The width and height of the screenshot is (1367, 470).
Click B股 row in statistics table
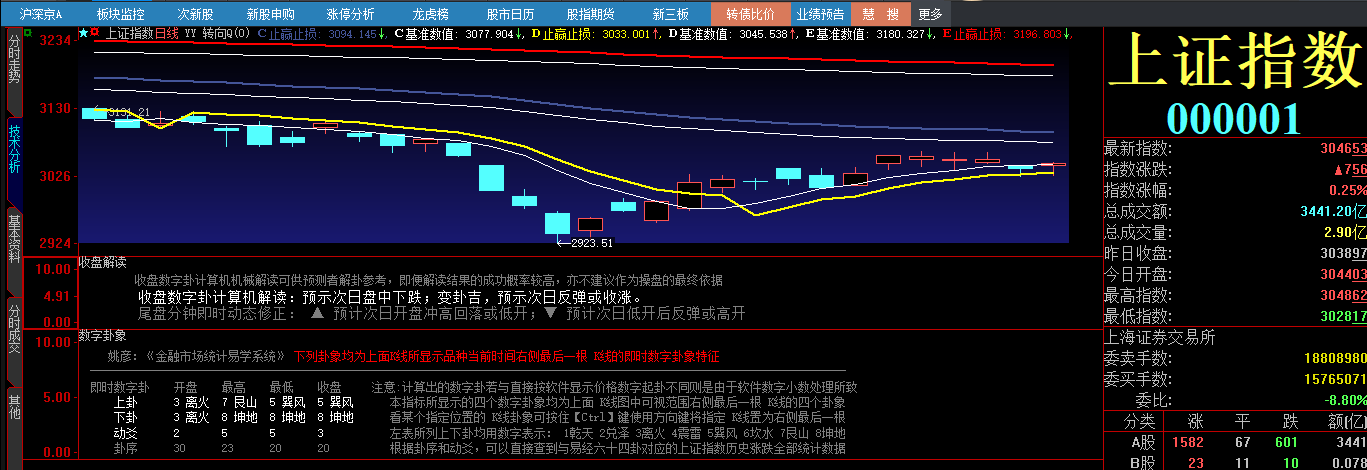[x=1235, y=463]
